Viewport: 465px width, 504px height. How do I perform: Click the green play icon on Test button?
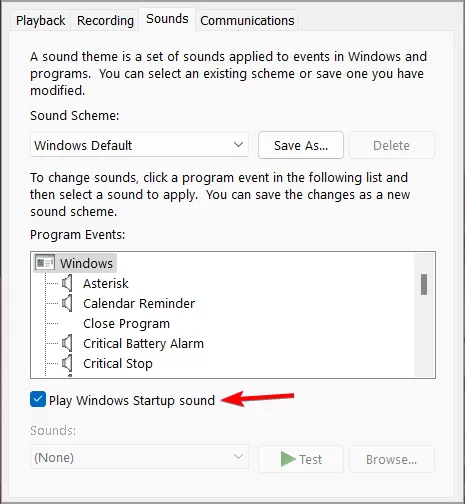pyautogui.click(x=288, y=459)
